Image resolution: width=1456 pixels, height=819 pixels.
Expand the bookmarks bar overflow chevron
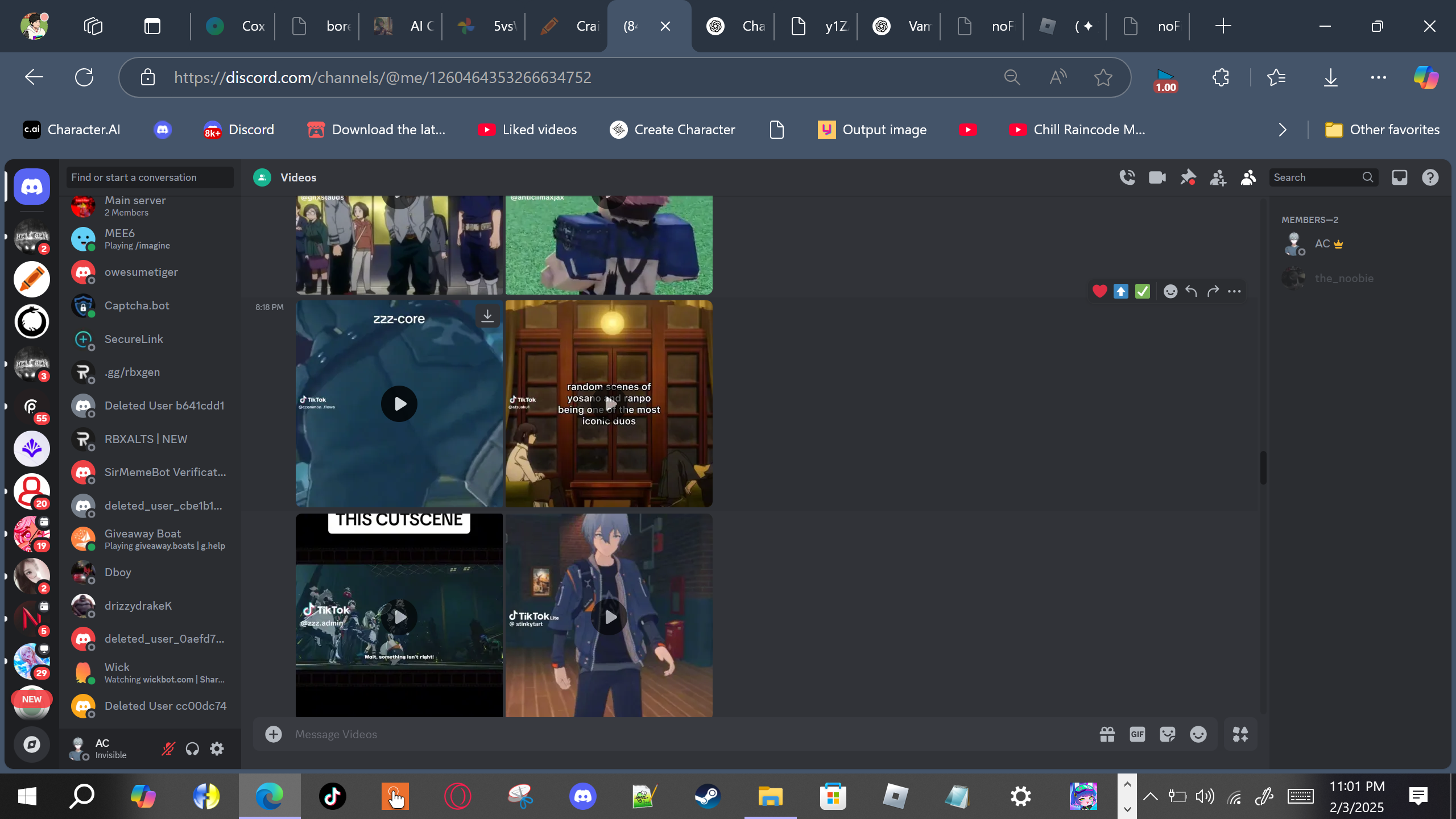click(1283, 130)
